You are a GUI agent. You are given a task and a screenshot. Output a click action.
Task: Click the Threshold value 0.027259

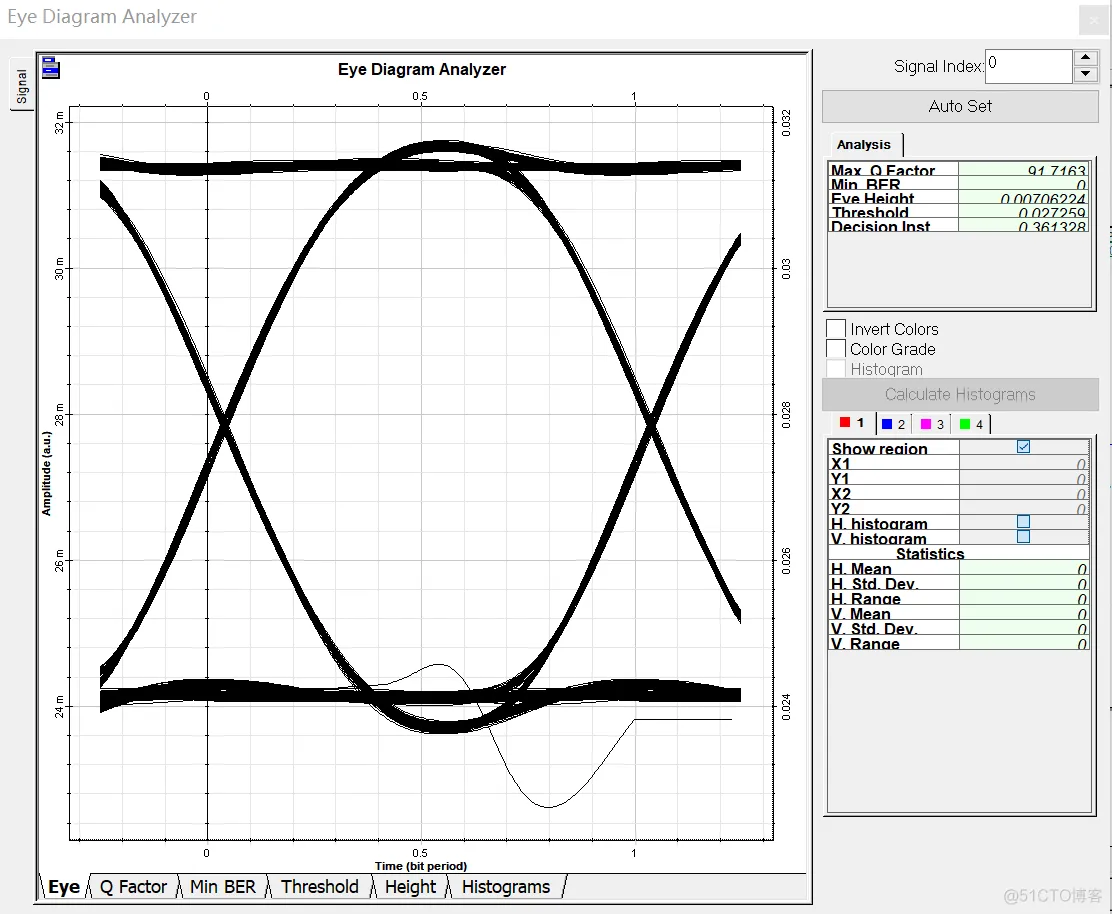click(x=1023, y=211)
